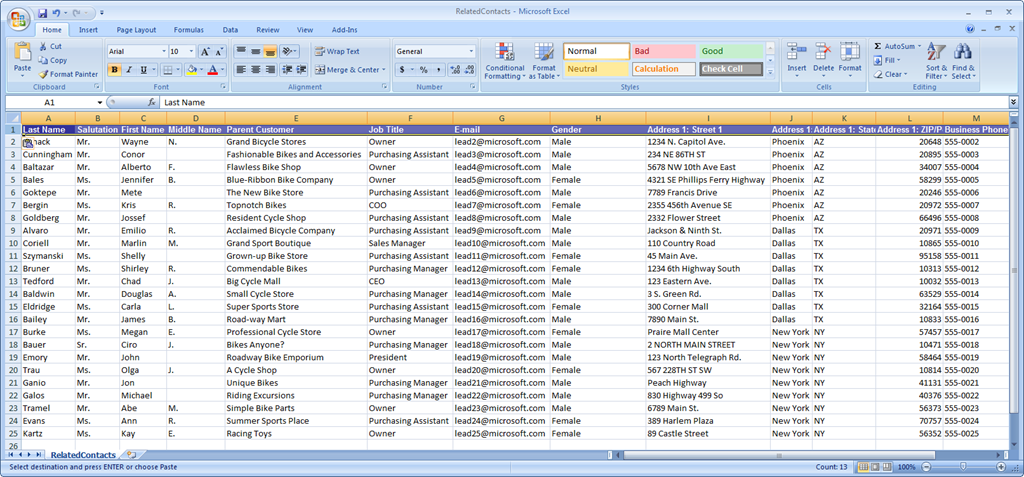Open the Office Button menu
Viewport: 1024px width, 477px height.
click(x=18, y=18)
